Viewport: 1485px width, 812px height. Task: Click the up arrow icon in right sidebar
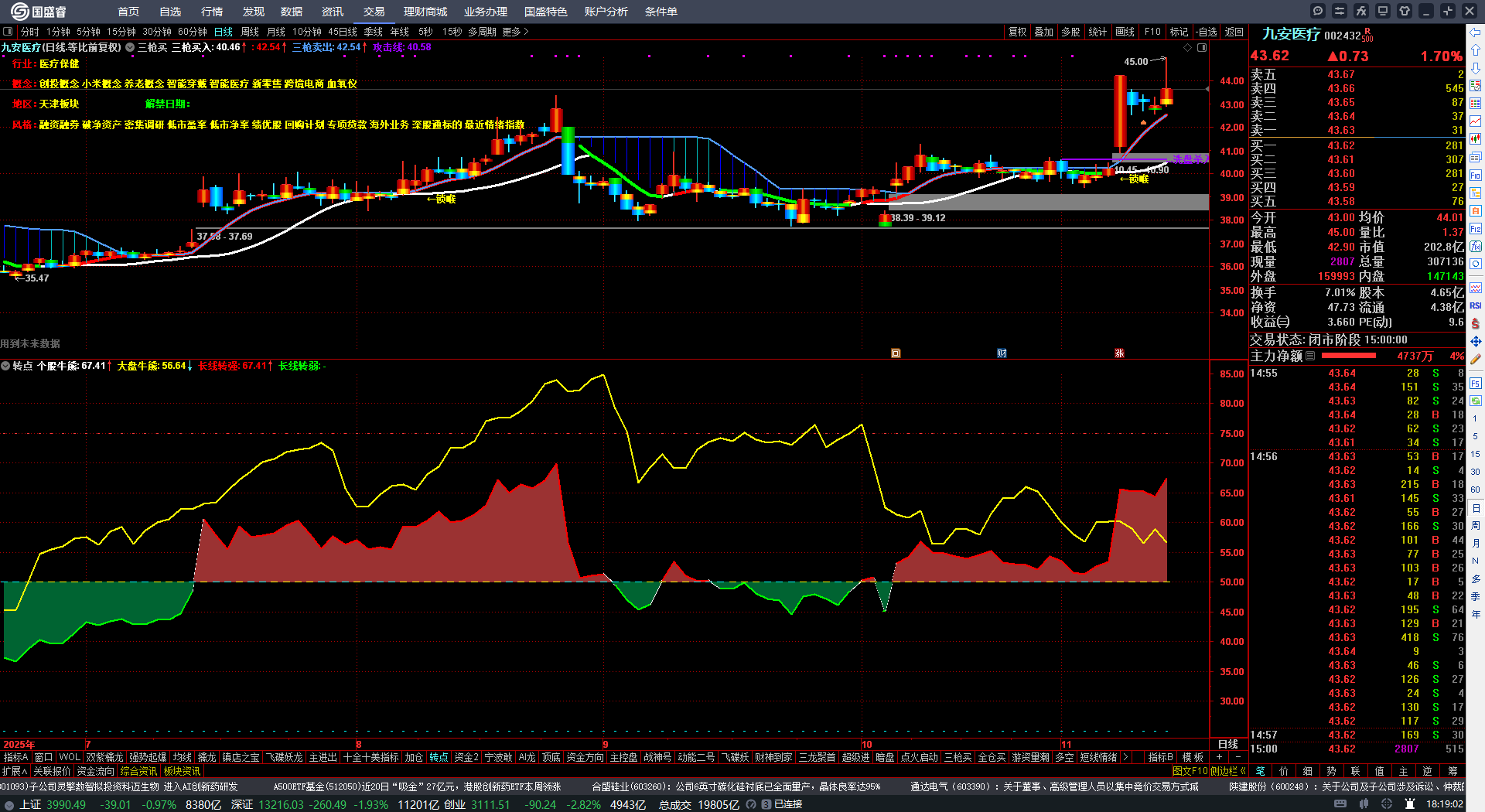[1476, 50]
